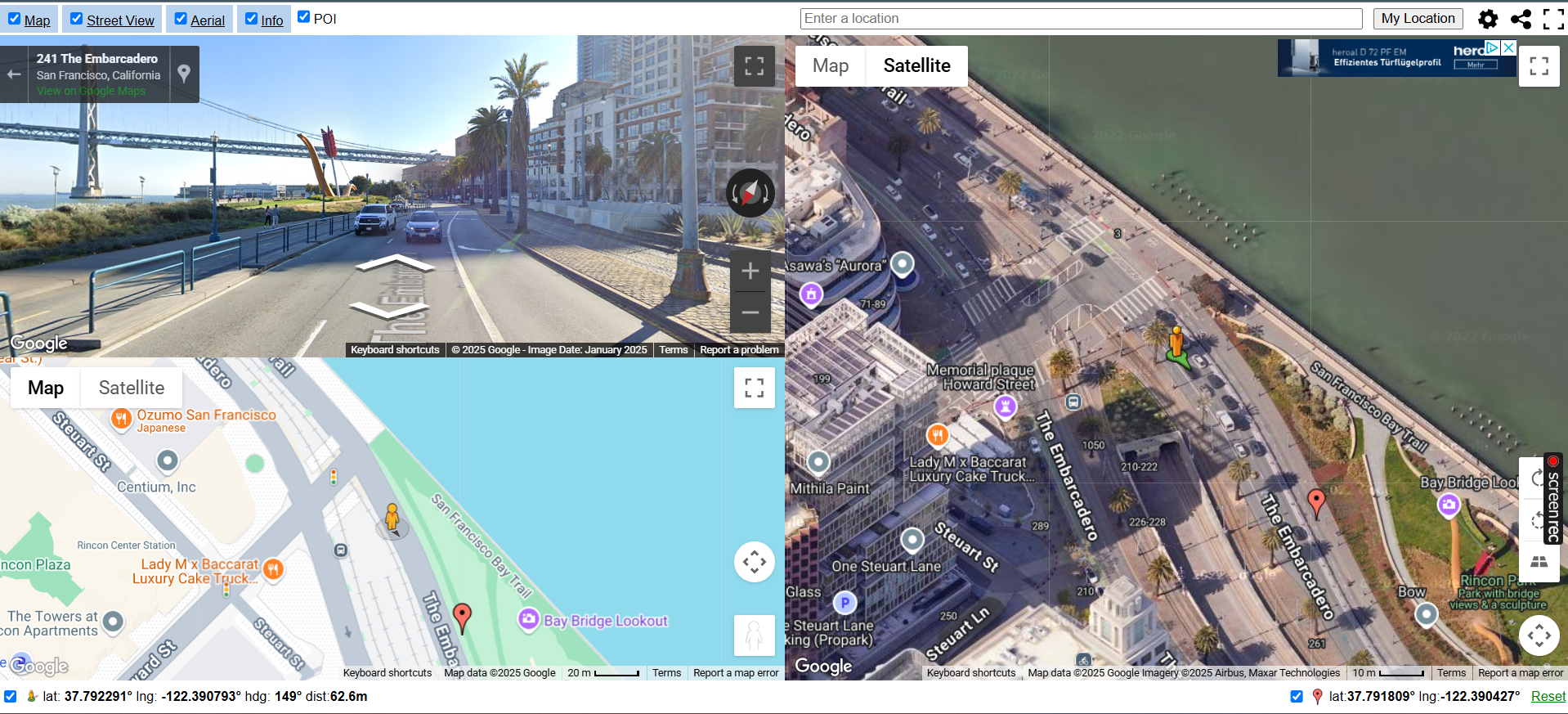Click the red marker on lower-left map
Screen dimensions: 1568x714
click(x=462, y=618)
